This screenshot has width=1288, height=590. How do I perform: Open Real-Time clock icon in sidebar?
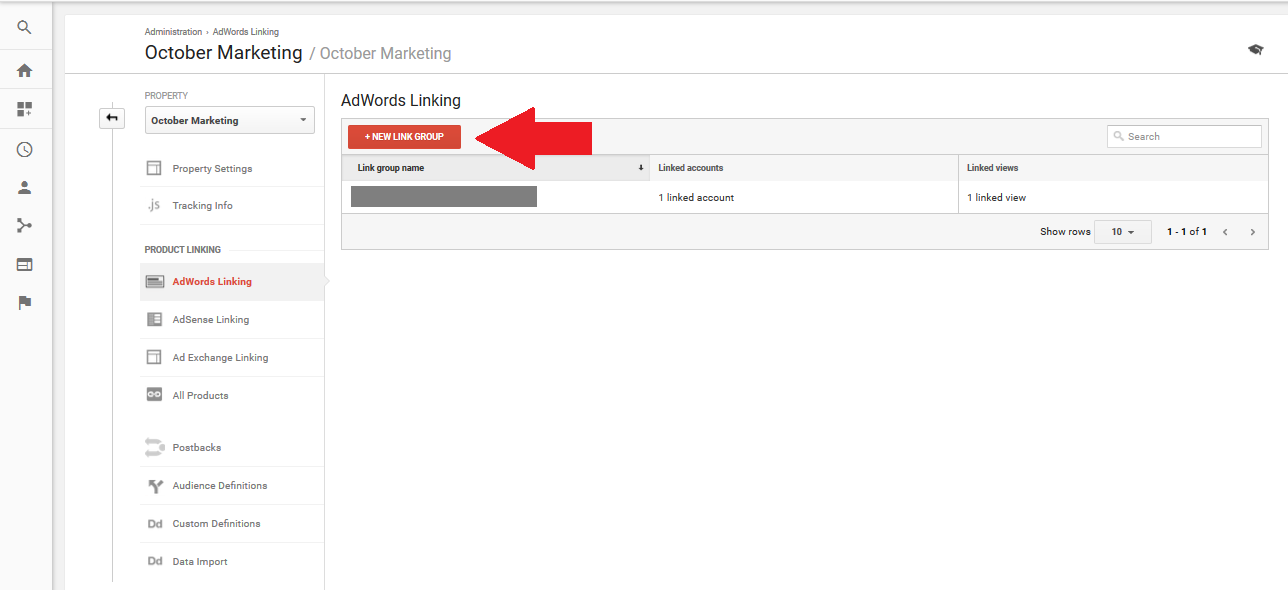pyautogui.click(x=25, y=149)
